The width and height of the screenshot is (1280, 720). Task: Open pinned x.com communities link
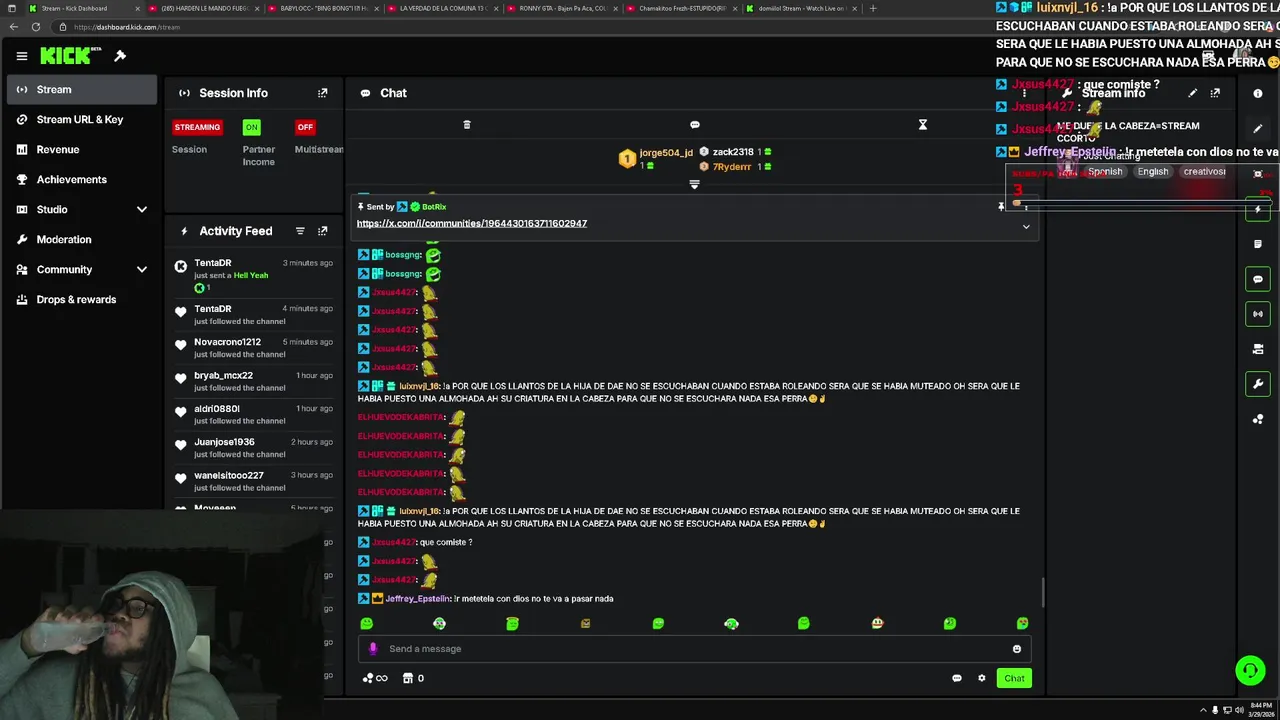click(472, 223)
